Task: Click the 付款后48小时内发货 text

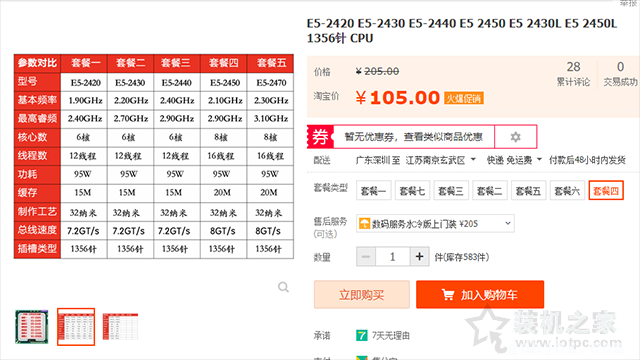Action: coord(587,160)
